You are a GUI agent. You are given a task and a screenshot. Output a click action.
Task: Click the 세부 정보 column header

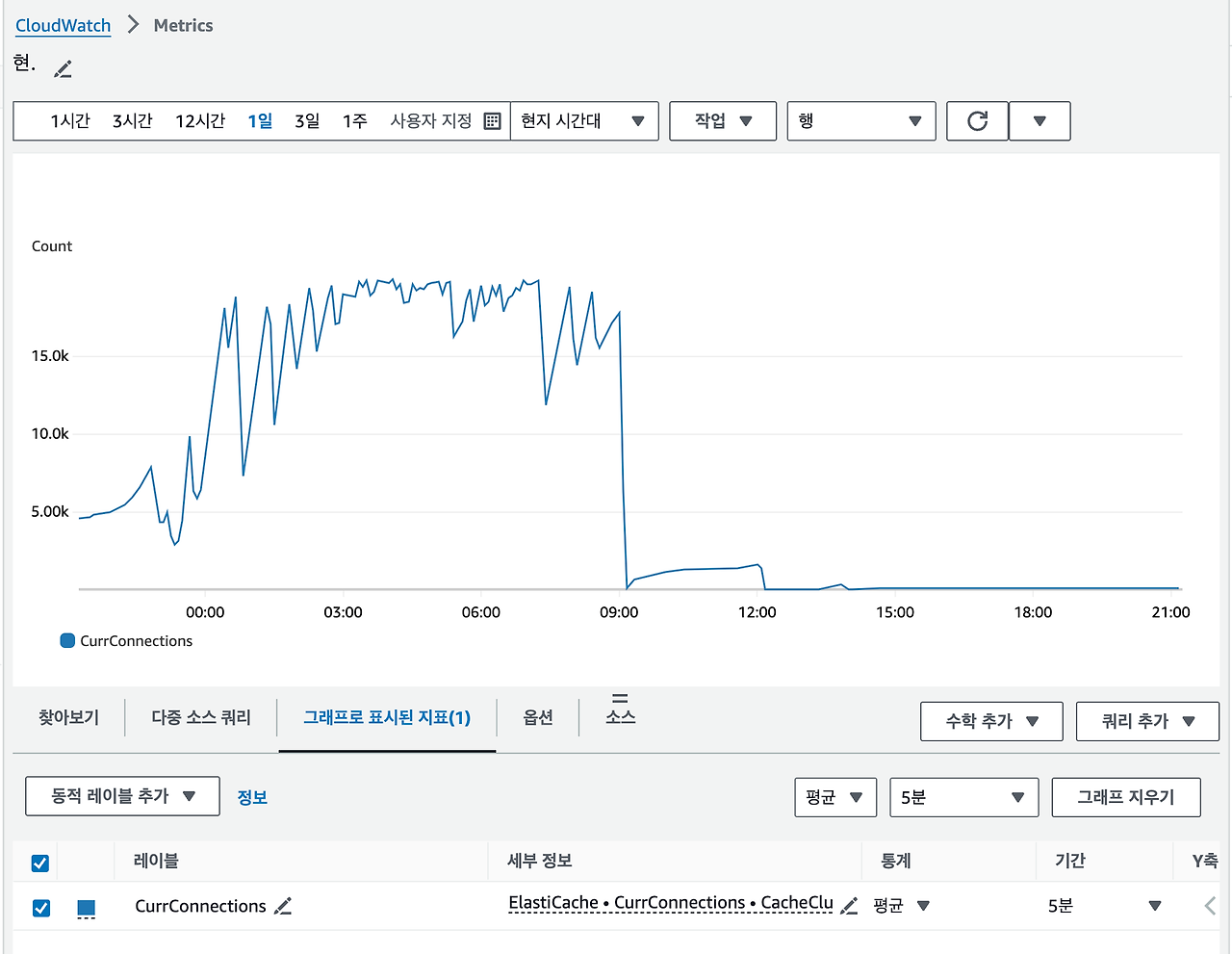540,861
